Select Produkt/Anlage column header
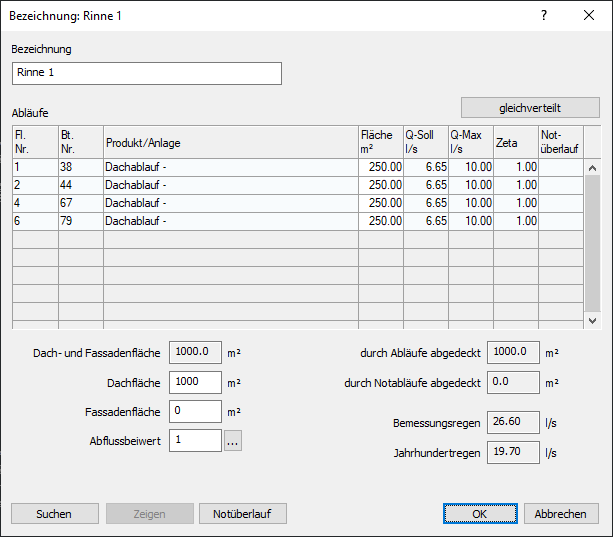The height and width of the screenshot is (537, 613). pos(231,142)
